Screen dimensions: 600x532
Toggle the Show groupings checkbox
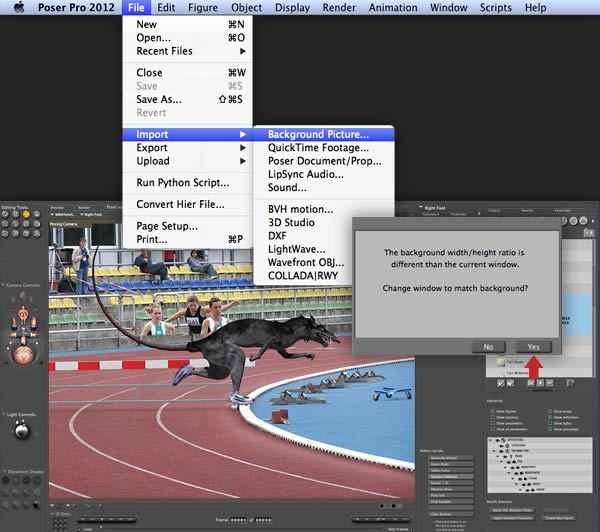pos(550,429)
